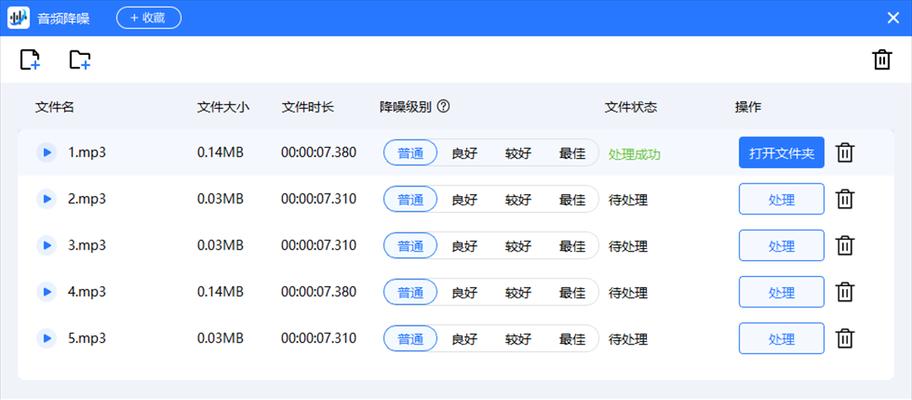Delete 4.mp3 using its trash icon
Viewport: 912px width, 400px height.
coord(845,292)
